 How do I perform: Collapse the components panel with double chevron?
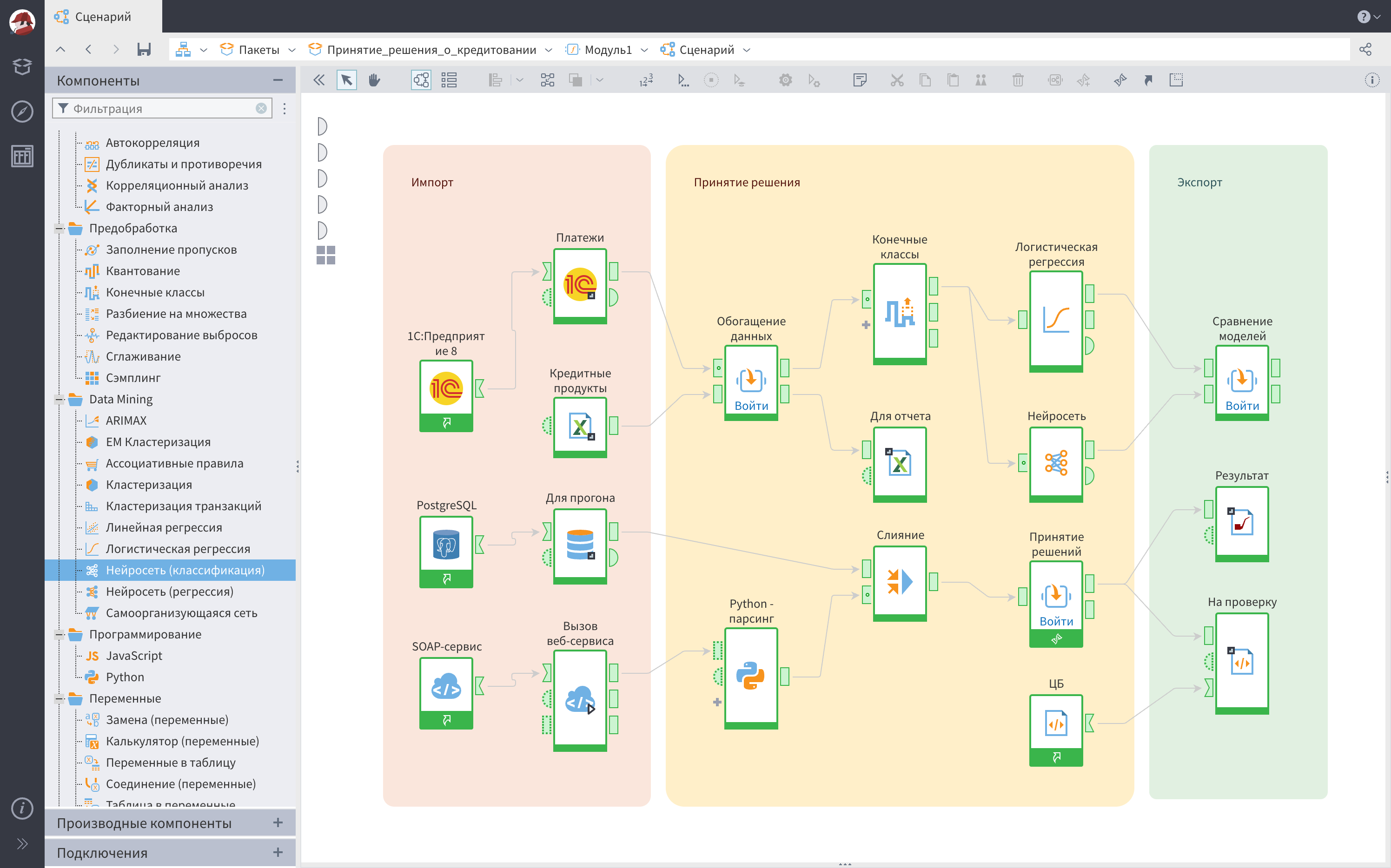(x=319, y=80)
